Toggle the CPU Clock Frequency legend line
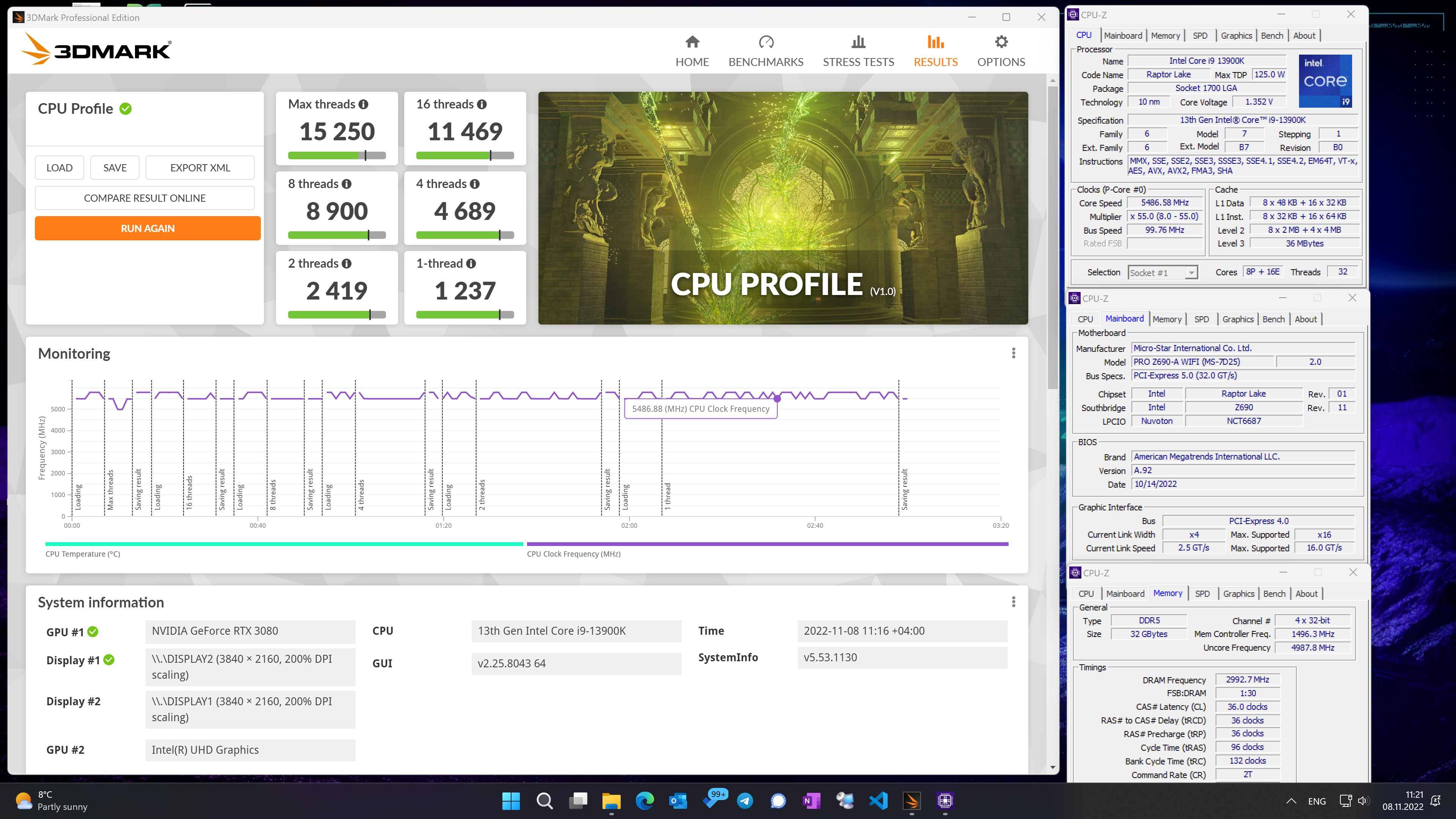This screenshot has width=1456, height=819. coord(767,544)
